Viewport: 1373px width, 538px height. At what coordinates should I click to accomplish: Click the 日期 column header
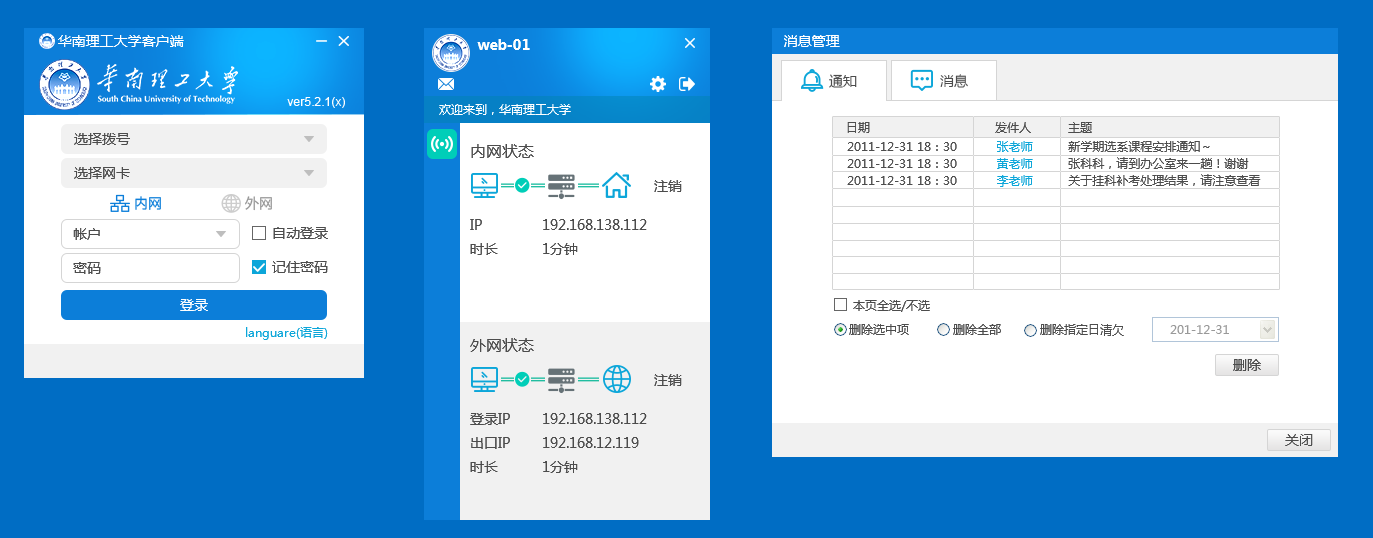click(903, 128)
